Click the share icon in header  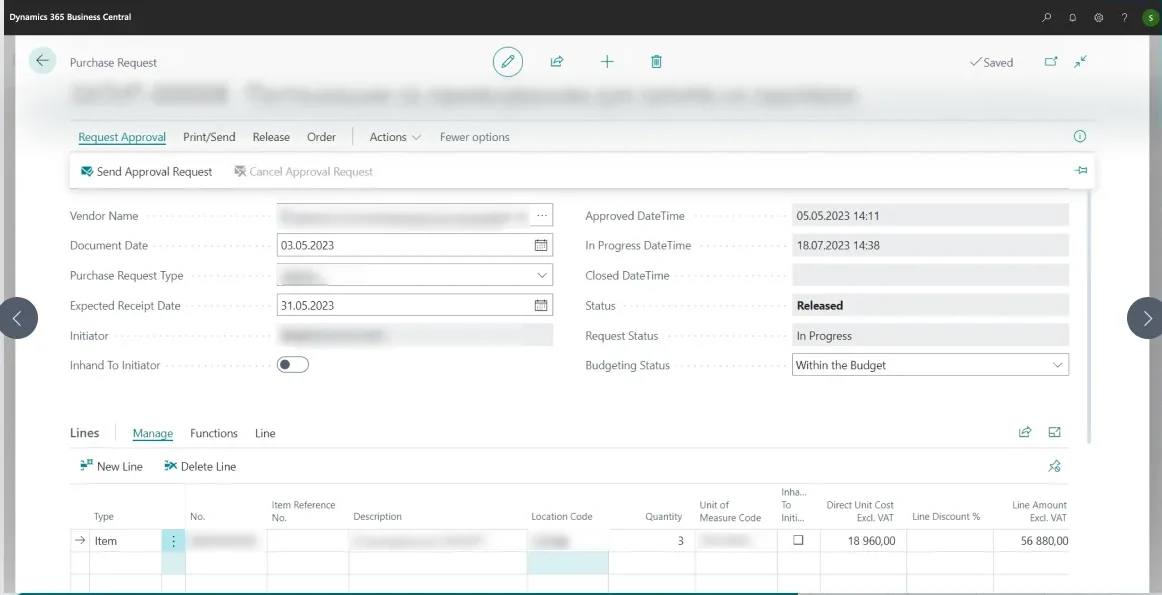(x=557, y=62)
